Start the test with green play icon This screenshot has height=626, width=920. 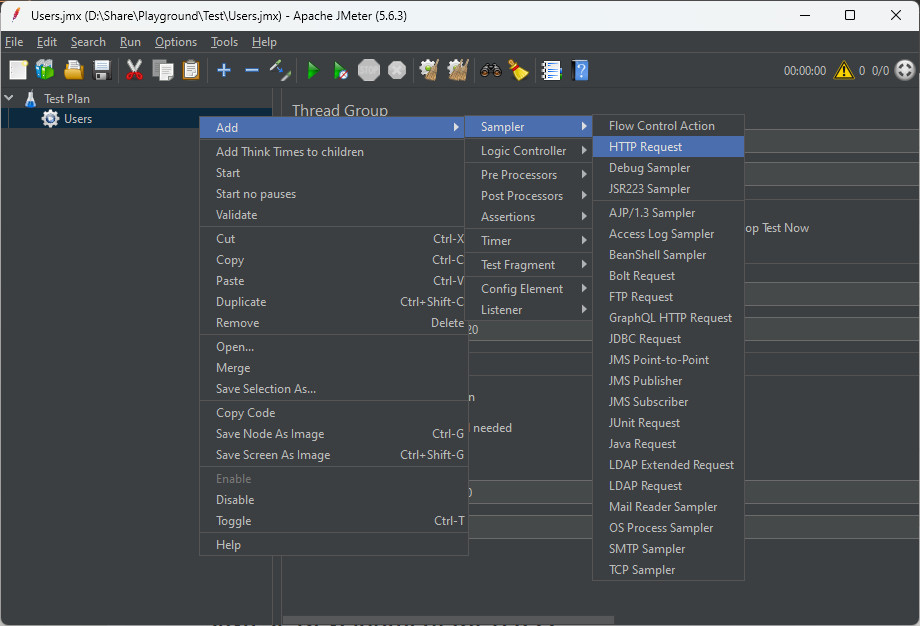[313, 70]
